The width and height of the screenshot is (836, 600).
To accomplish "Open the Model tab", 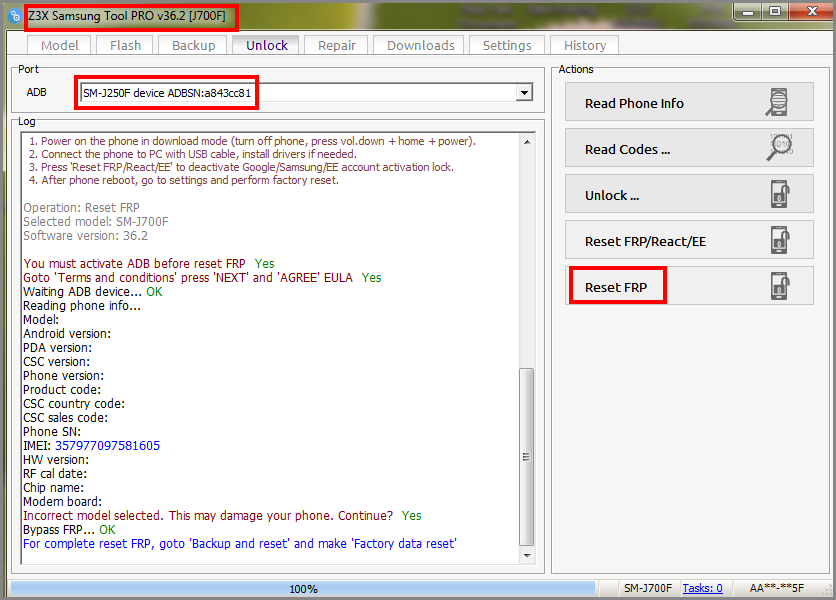I will tap(59, 45).
